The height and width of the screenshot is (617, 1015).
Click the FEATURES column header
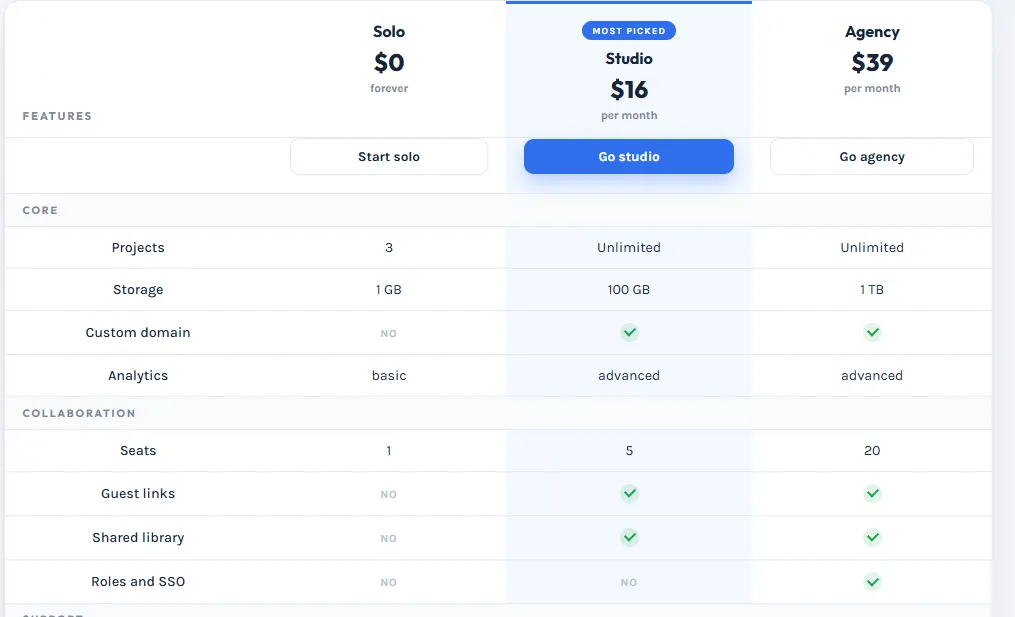click(x=57, y=116)
